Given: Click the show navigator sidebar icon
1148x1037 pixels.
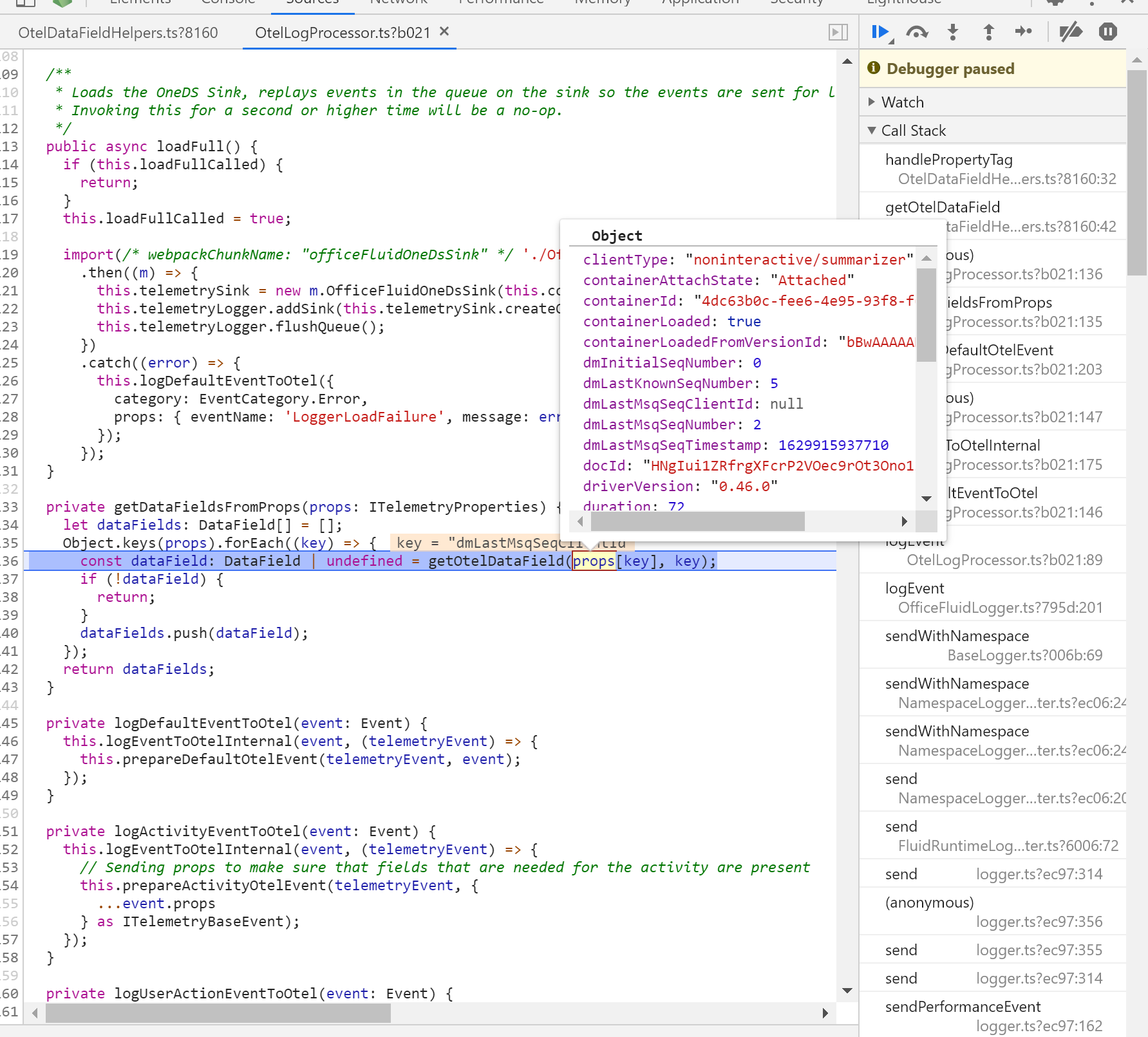Looking at the screenshot, I should click(838, 32).
